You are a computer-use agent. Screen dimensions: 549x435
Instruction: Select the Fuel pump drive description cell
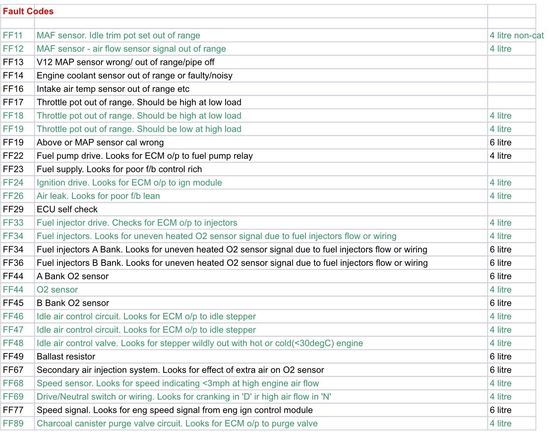pyautogui.click(x=261, y=156)
